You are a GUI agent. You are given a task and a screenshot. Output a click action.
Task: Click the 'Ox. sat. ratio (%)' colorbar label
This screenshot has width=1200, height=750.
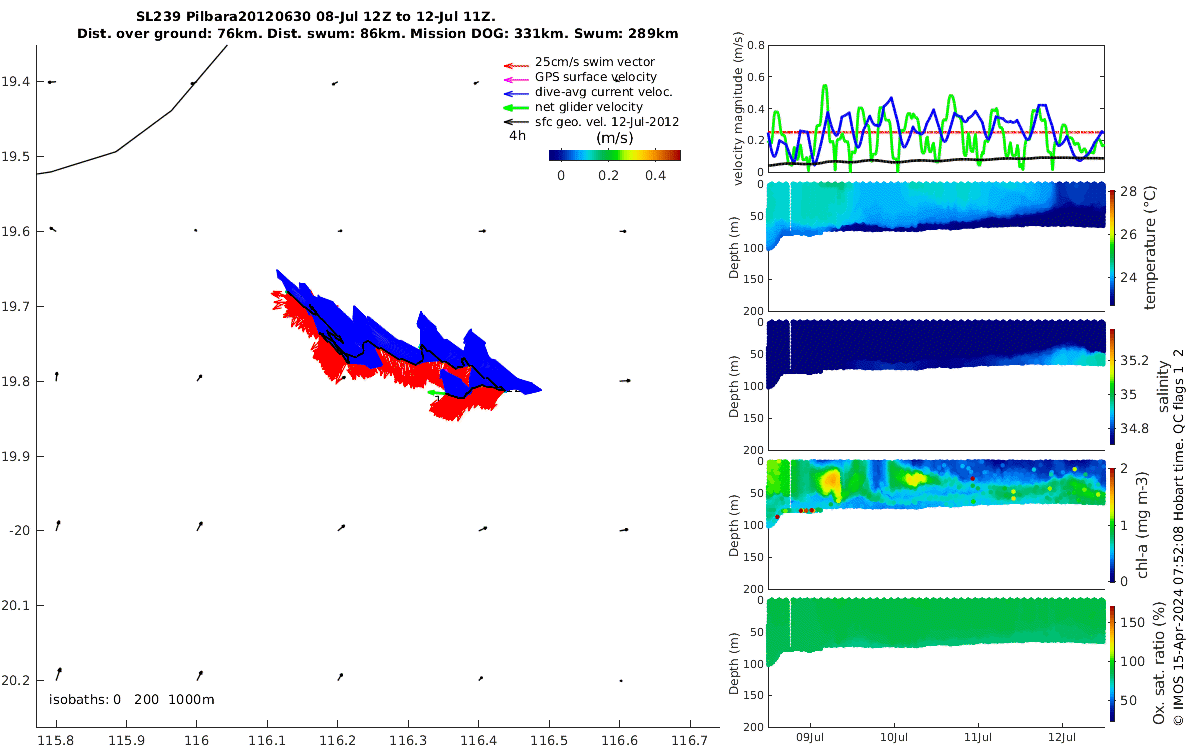click(1159, 663)
